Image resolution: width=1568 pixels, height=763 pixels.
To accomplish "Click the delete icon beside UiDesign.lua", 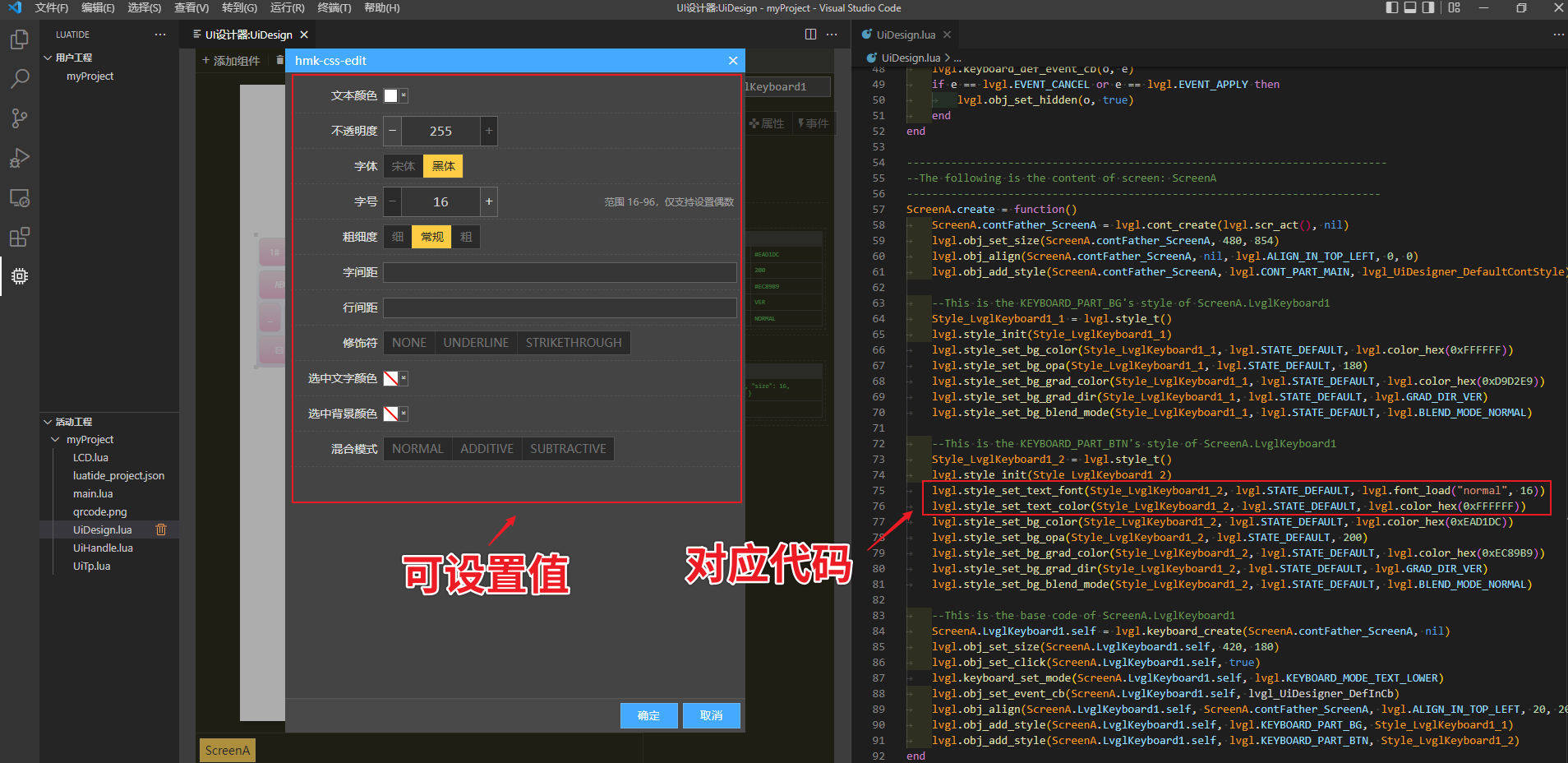I will (x=161, y=530).
